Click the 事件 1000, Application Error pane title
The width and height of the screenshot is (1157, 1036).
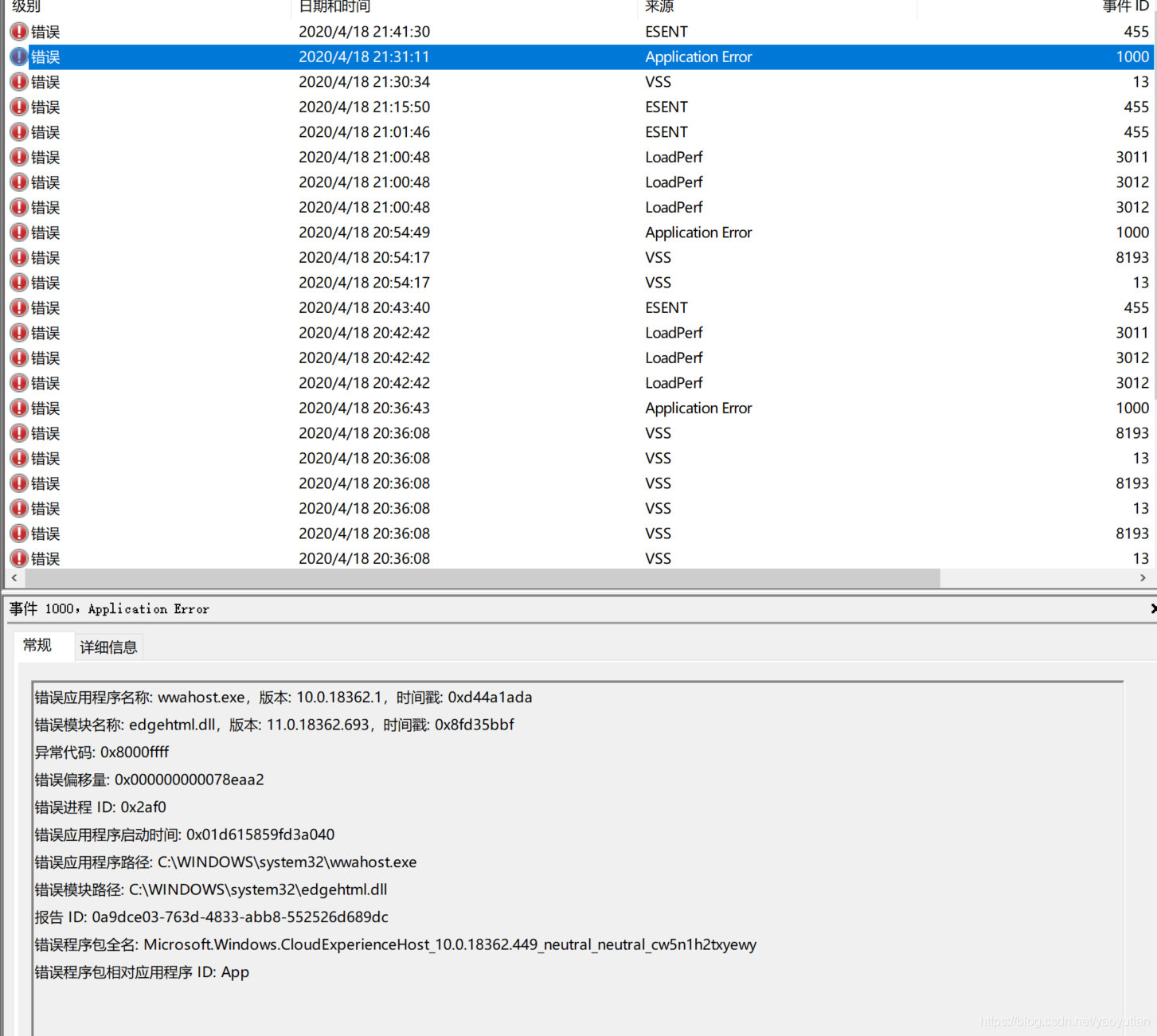click(109, 609)
